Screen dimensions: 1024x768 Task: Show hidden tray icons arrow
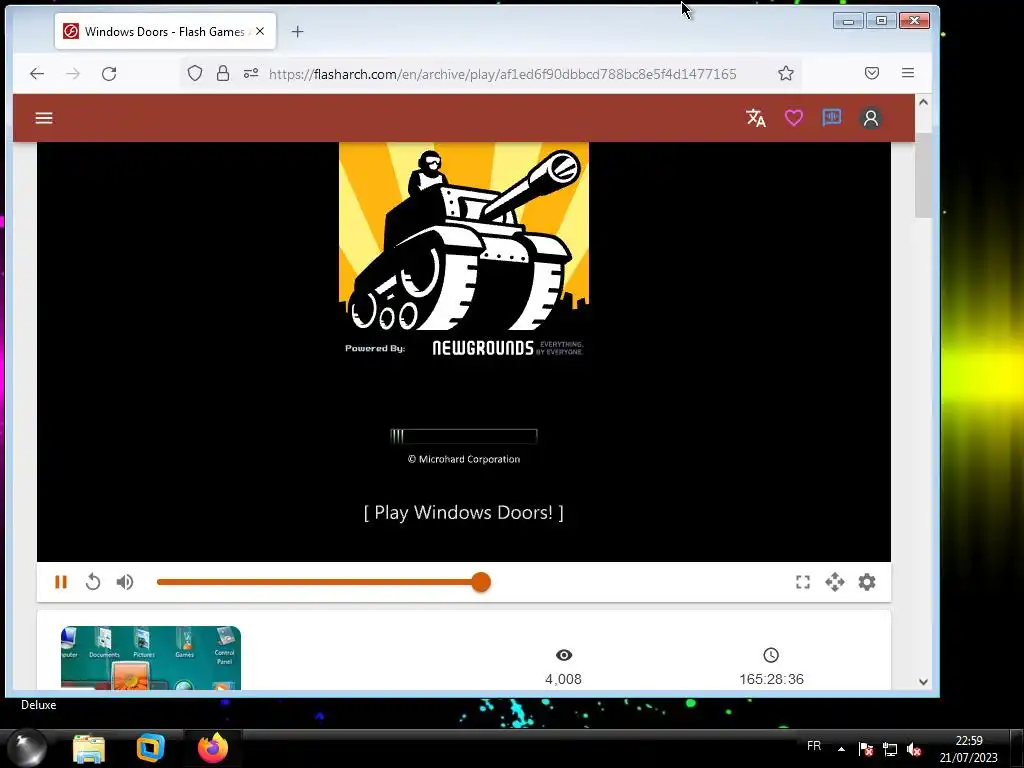(x=841, y=749)
